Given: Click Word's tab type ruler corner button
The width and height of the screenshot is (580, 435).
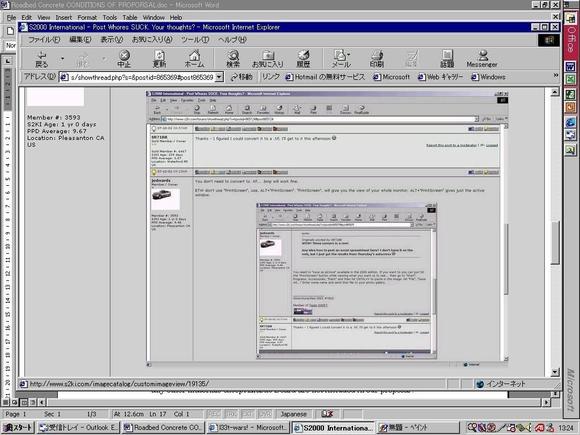Looking at the screenshot, I should [8, 61].
